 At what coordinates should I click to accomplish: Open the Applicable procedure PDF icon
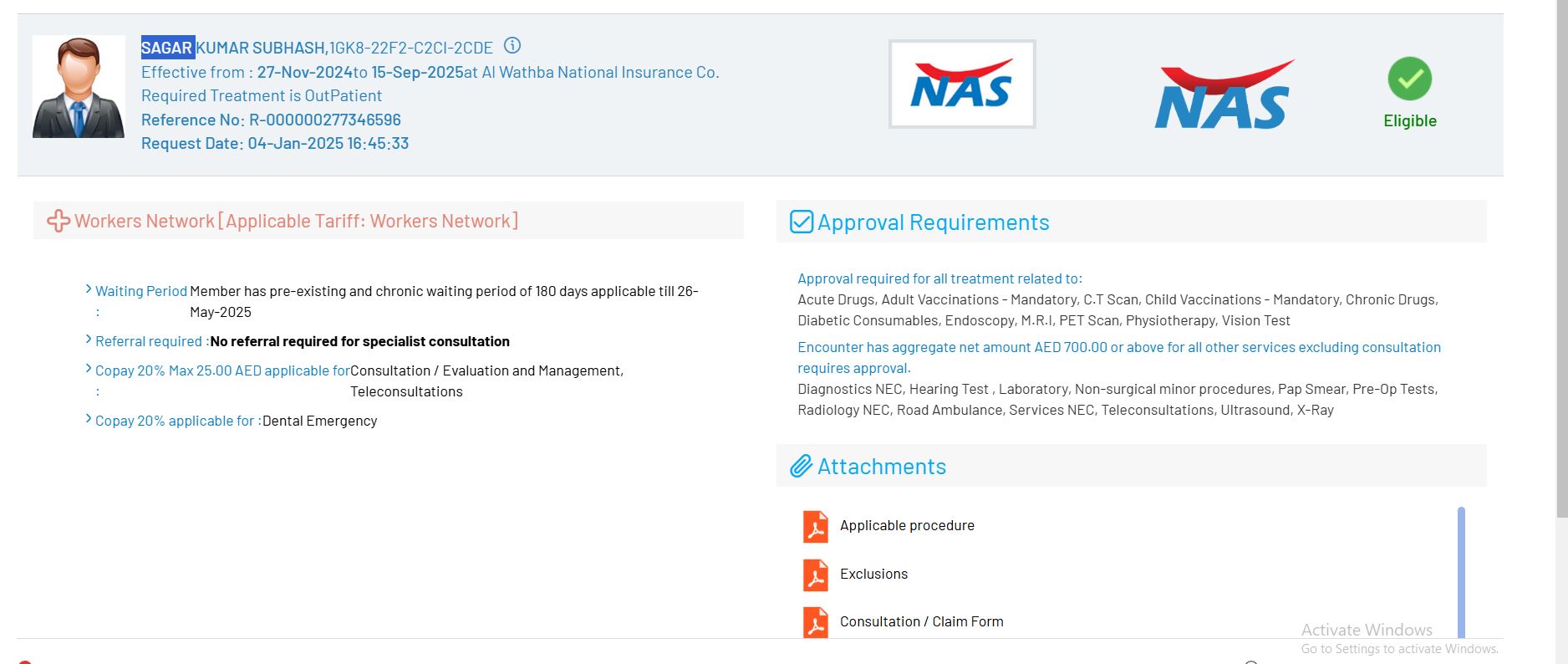[816, 526]
